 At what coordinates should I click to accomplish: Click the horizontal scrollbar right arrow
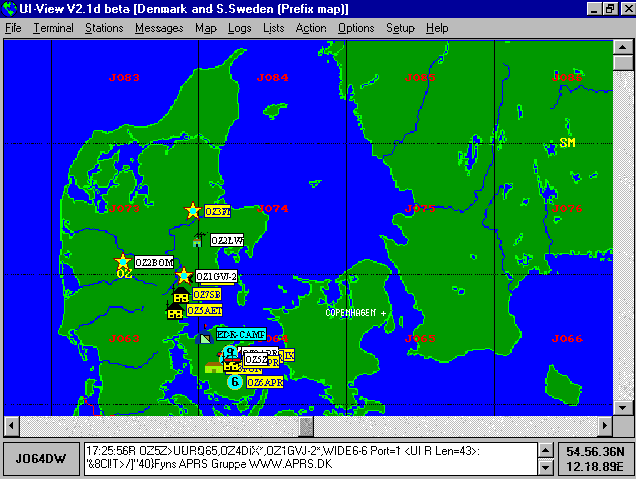pos(605,425)
